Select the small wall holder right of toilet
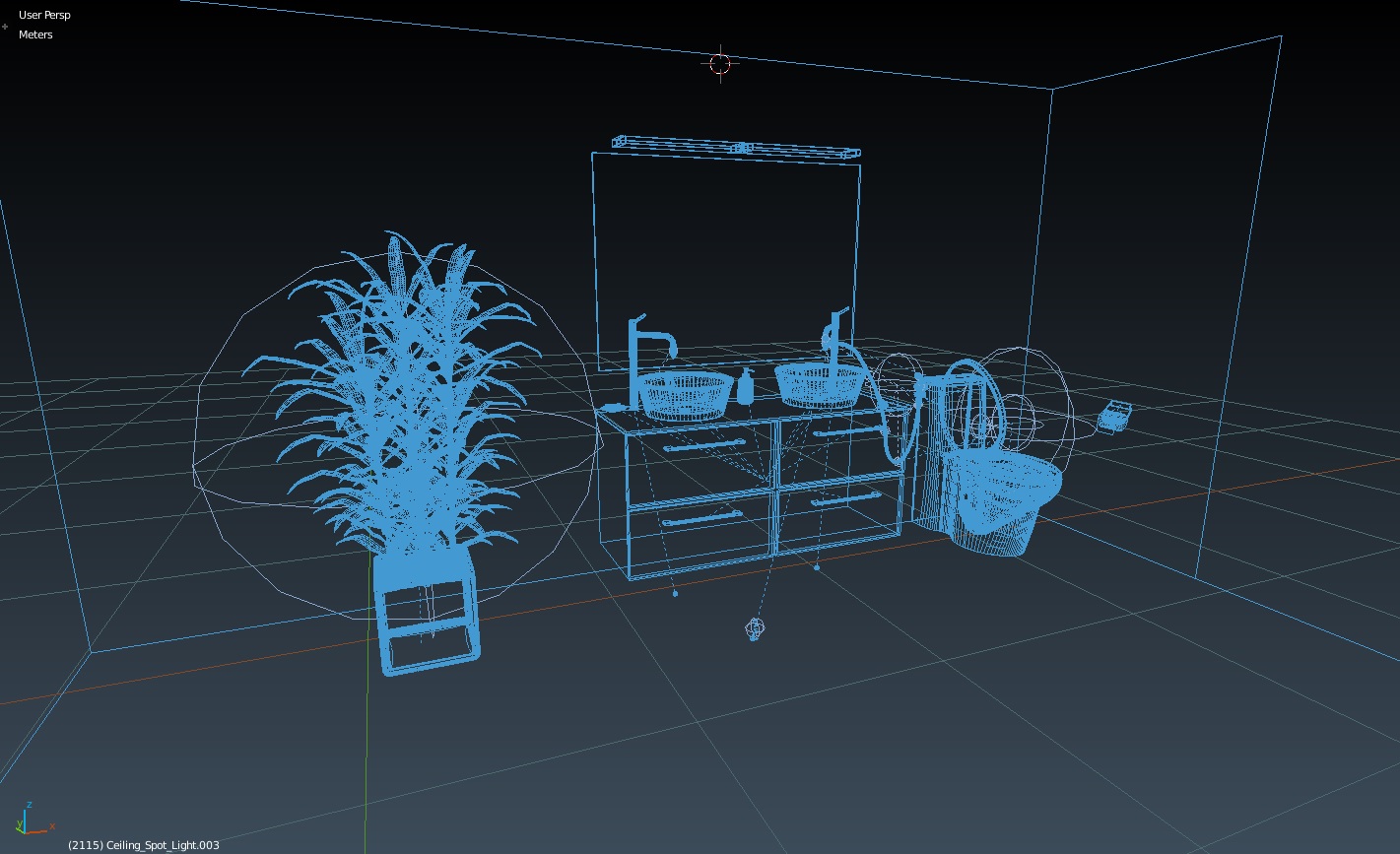 coord(1114,416)
